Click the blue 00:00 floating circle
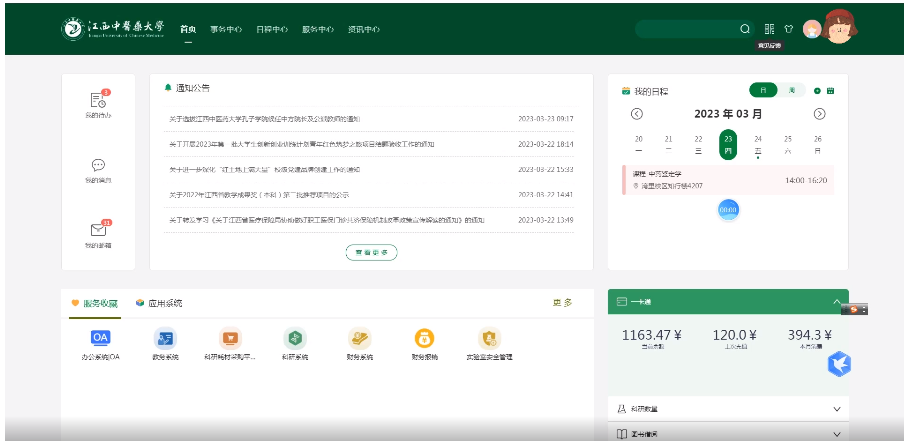This screenshot has height=441, width=904. click(x=728, y=210)
